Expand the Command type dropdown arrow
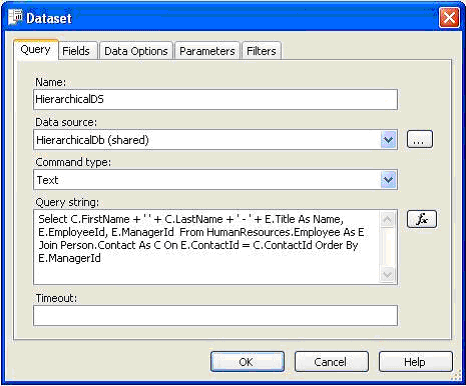The image size is (466, 386). 388,180
